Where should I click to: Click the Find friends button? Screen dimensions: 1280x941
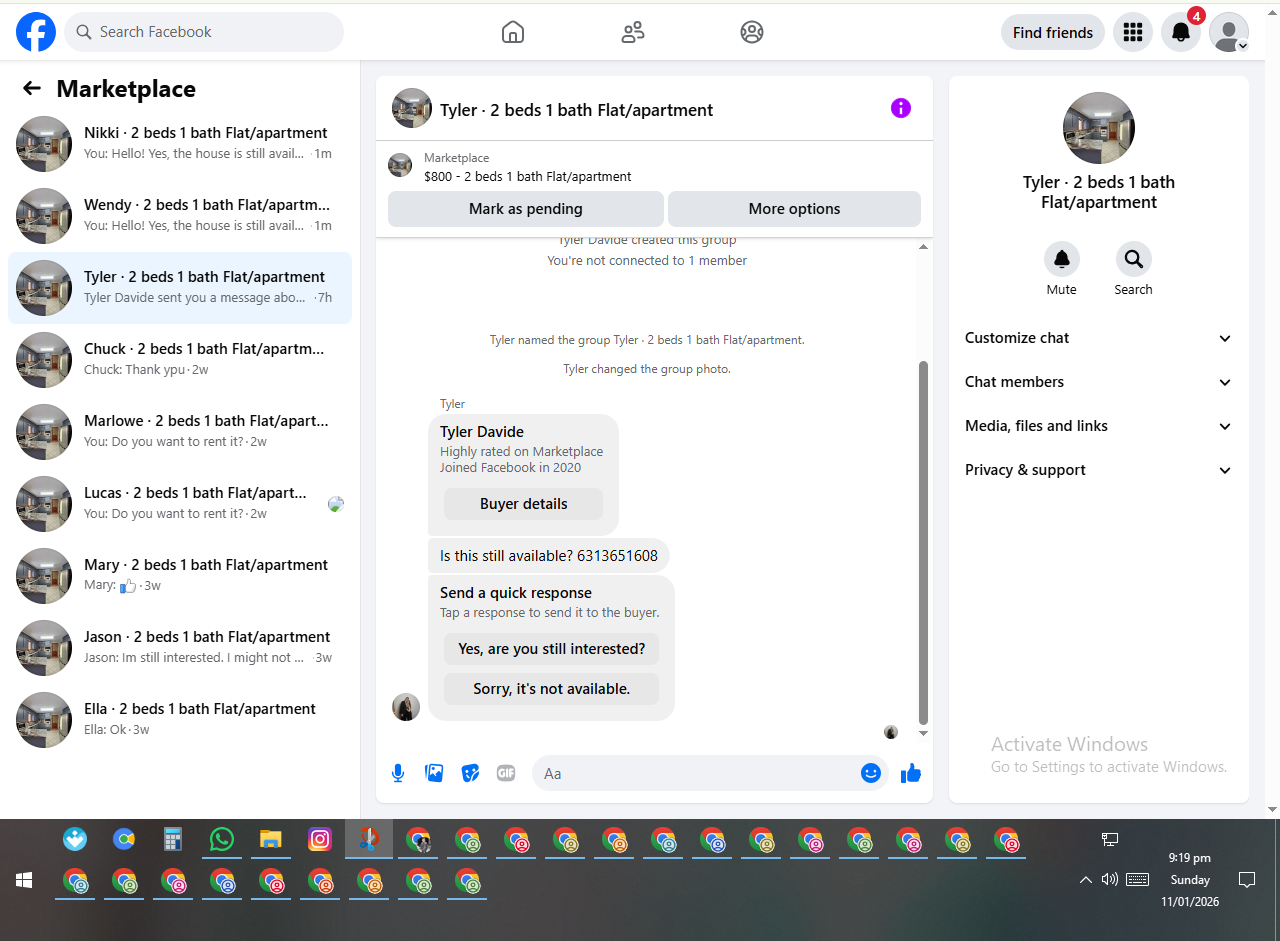[1053, 32]
